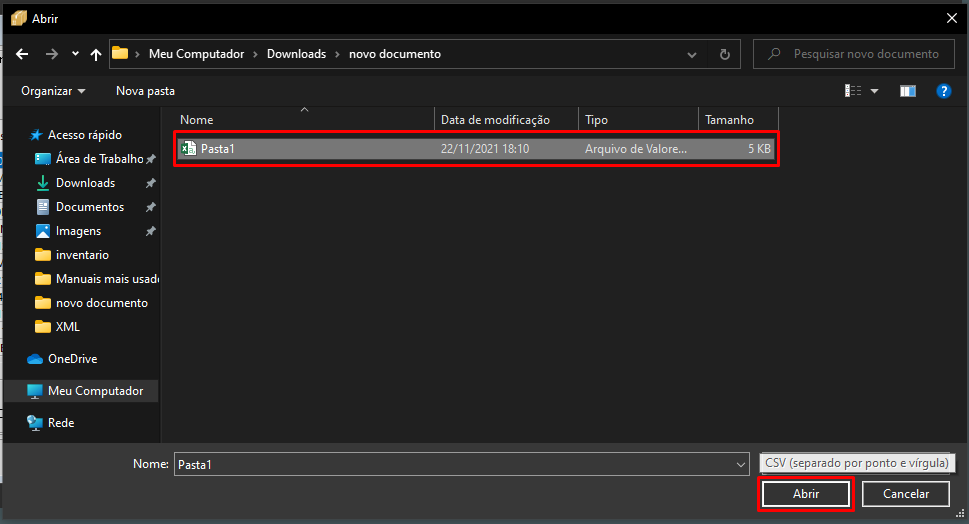
Task: Click the Manuais mais usados folder icon
Action: 43,279
